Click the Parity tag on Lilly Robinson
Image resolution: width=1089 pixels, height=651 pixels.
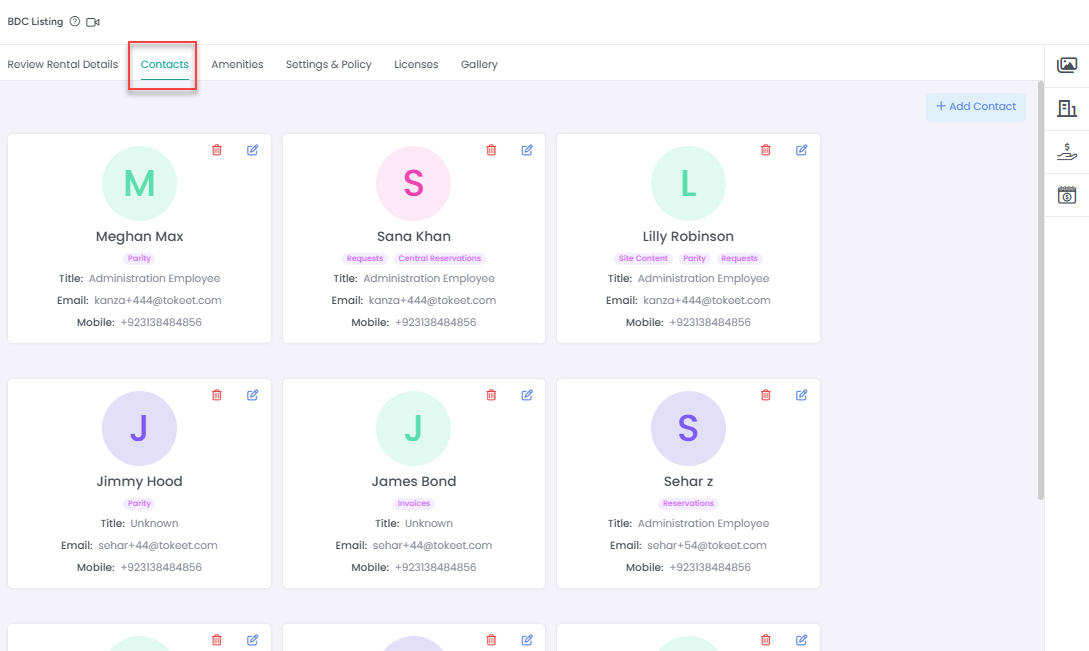coord(695,258)
